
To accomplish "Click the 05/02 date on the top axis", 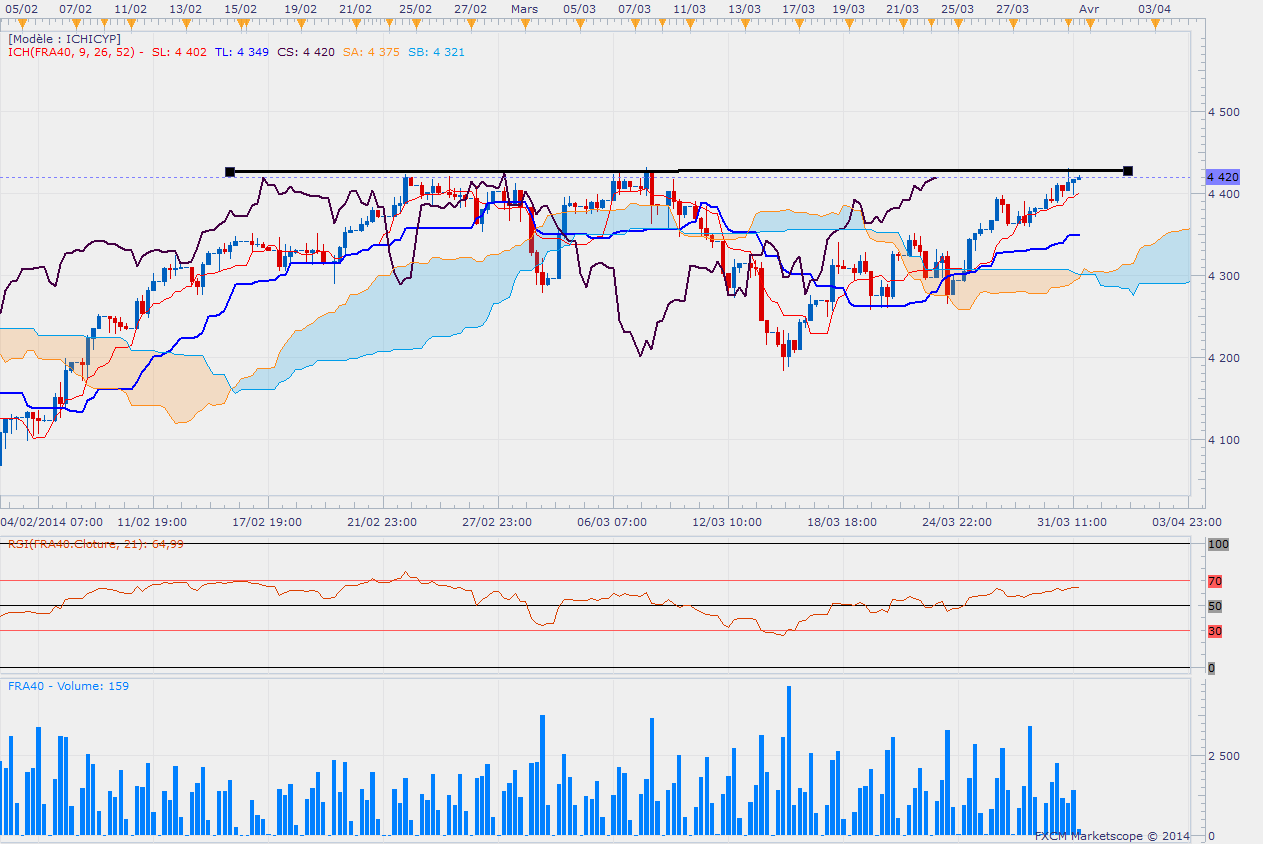I will (22, 8).
